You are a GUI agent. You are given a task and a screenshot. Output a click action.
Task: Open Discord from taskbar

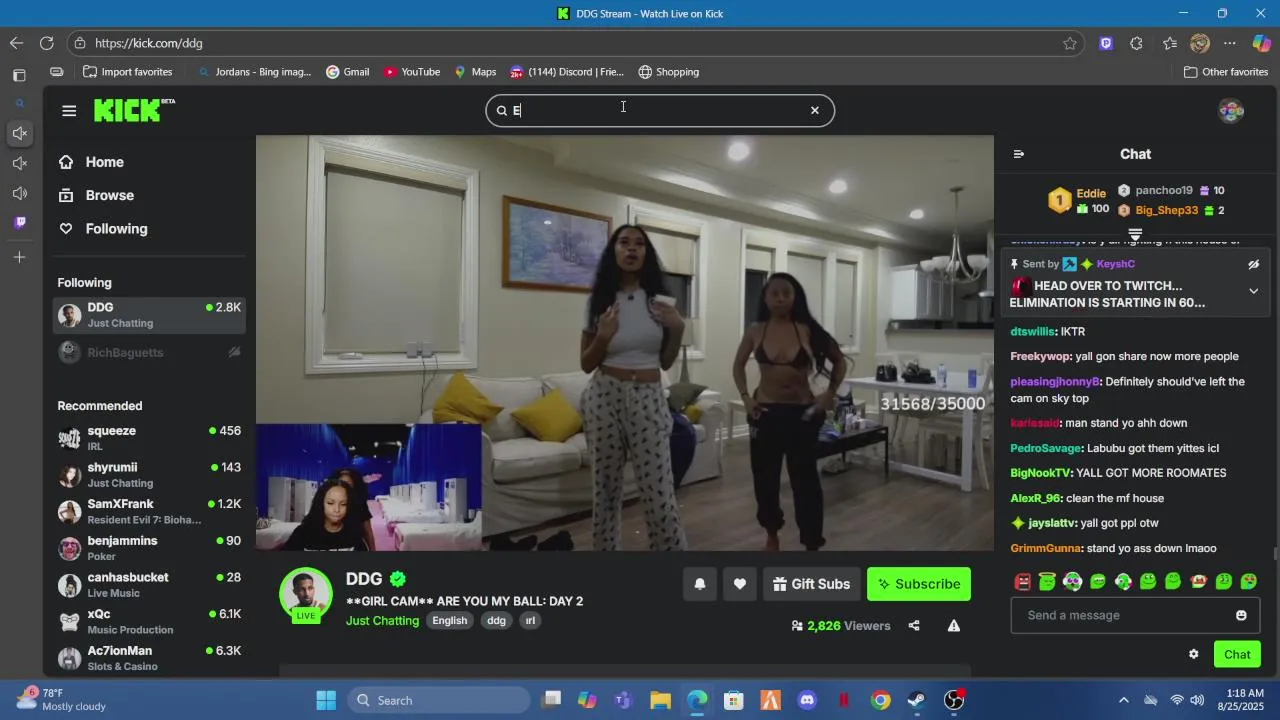(x=807, y=700)
